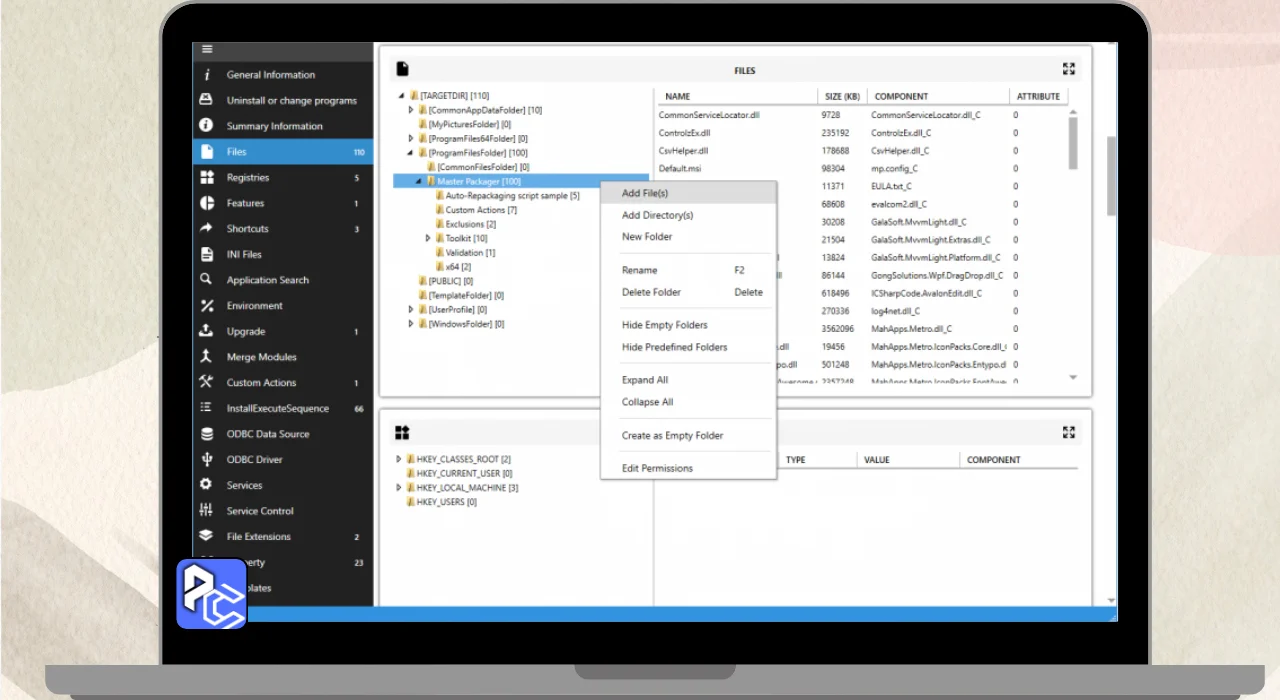Click the Files page icon in sidebar
Screen dimensions: 1280x700
[x=207, y=152]
